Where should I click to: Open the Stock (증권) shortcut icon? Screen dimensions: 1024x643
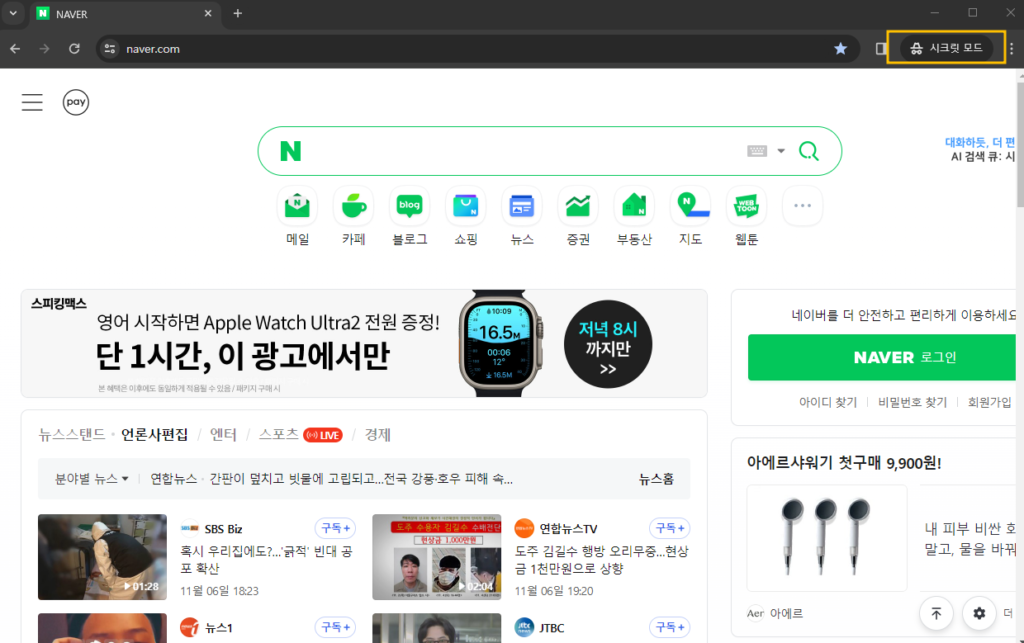point(578,206)
